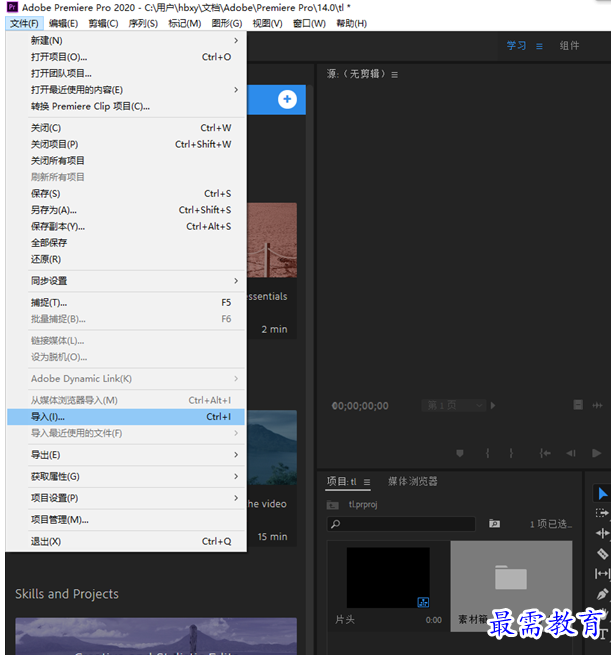Click next page arrow beside 第1页
The width and height of the screenshot is (611, 655).
[x=493, y=405]
